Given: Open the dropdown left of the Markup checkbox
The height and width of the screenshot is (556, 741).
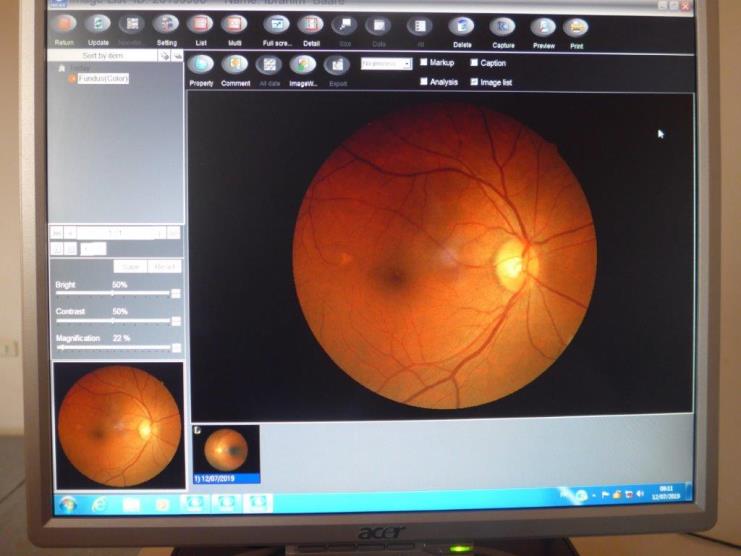Looking at the screenshot, I should [386, 64].
